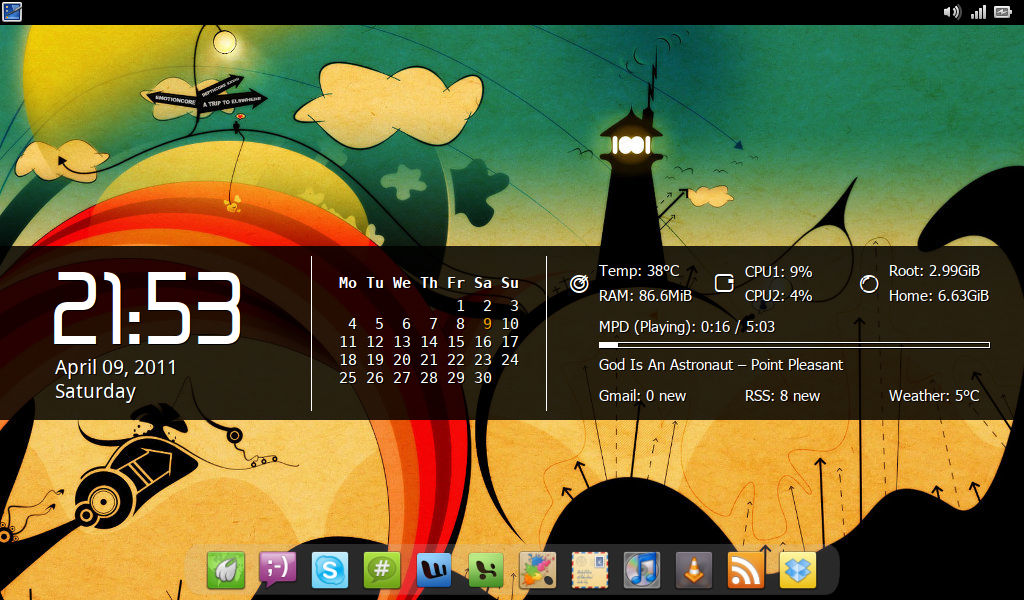Screen dimensions: 1024x600
Task: Seek within the MPD song progress bar
Action: pos(794,345)
